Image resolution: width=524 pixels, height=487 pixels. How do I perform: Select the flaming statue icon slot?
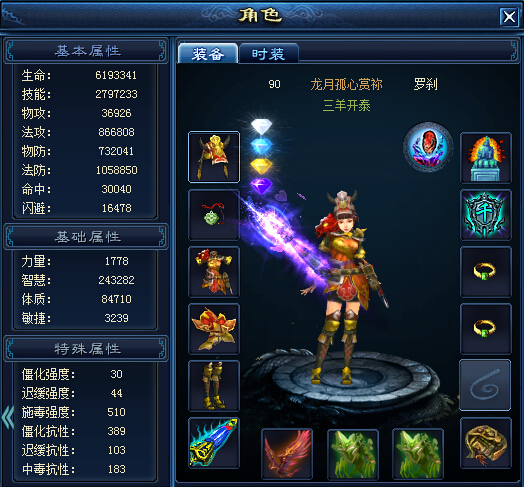(x=486, y=158)
